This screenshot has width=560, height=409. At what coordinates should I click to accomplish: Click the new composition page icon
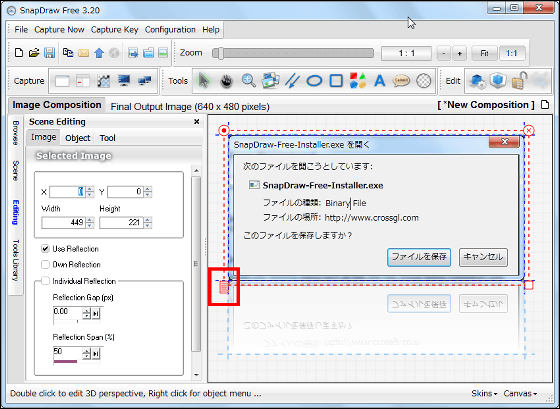[x=545, y=105]
